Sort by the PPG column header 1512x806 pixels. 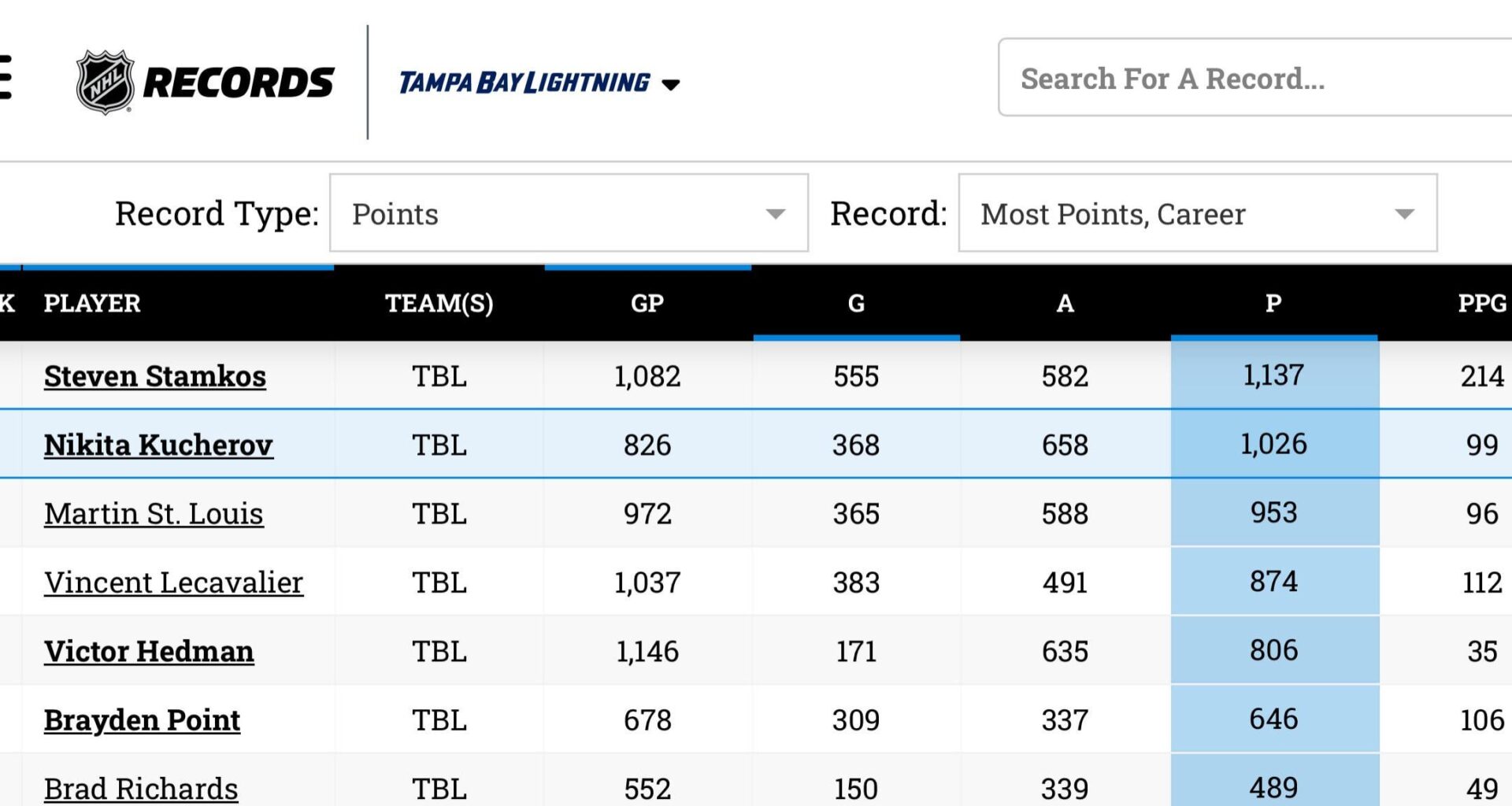[1481, 303]
